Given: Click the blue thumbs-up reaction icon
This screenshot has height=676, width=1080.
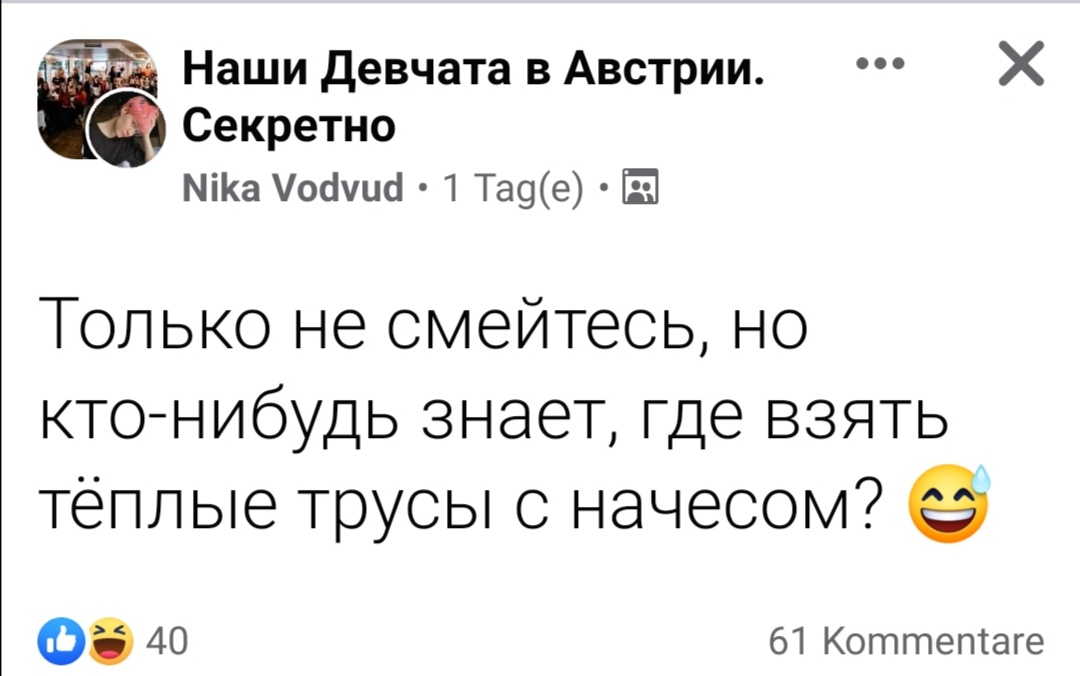Looking at the screenshot, I should 58,639.
